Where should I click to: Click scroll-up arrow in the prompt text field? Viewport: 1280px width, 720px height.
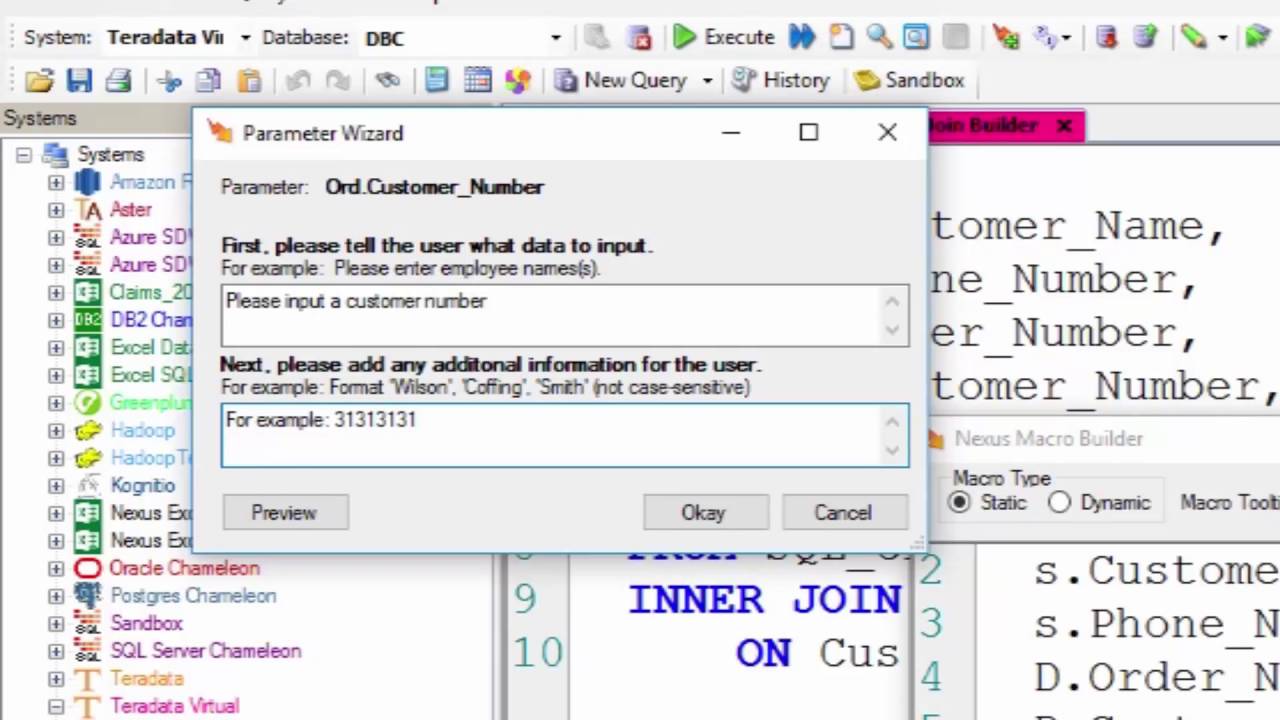click(x=893, y=301)
